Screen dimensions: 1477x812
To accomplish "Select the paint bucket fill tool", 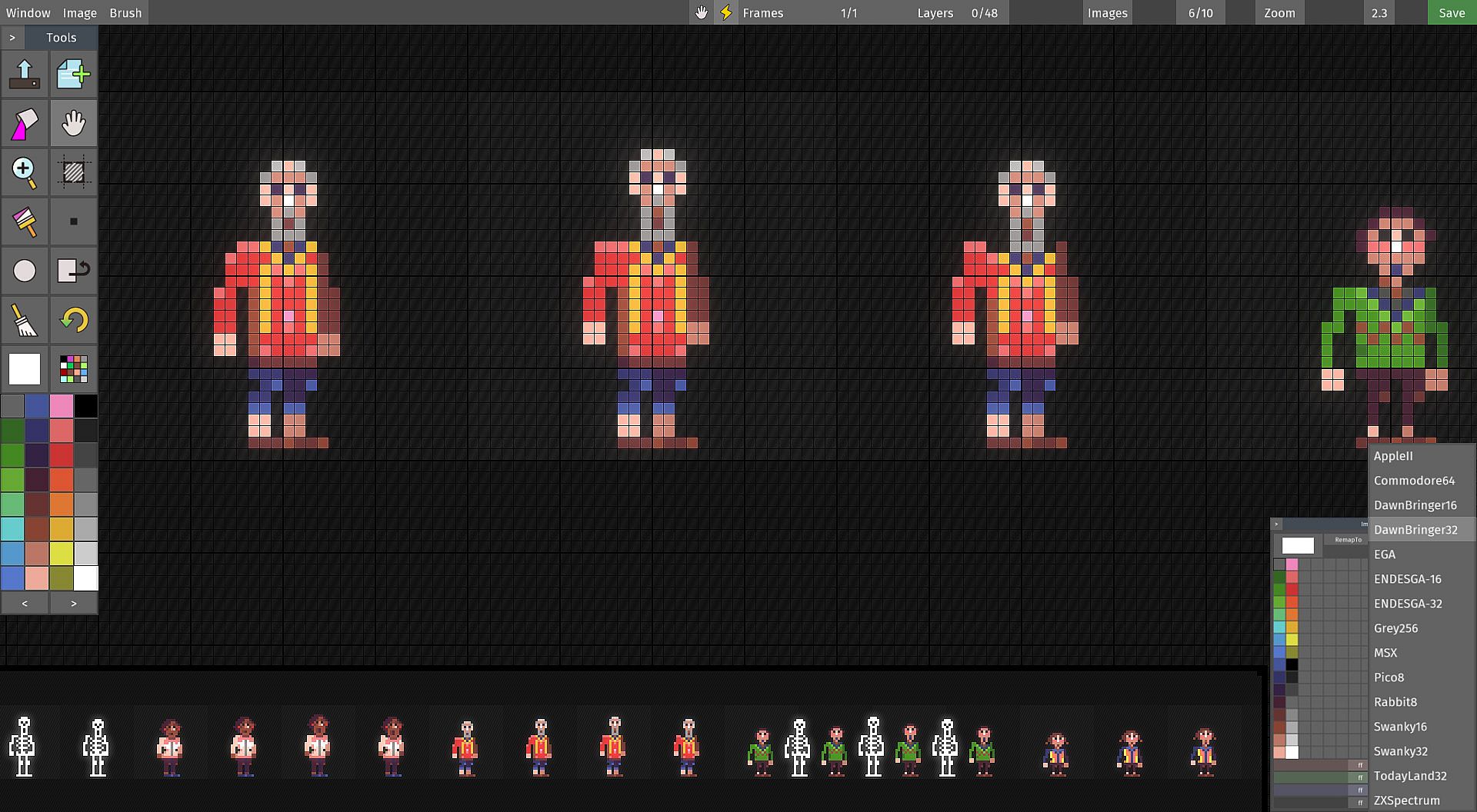I will click(25, 124).
